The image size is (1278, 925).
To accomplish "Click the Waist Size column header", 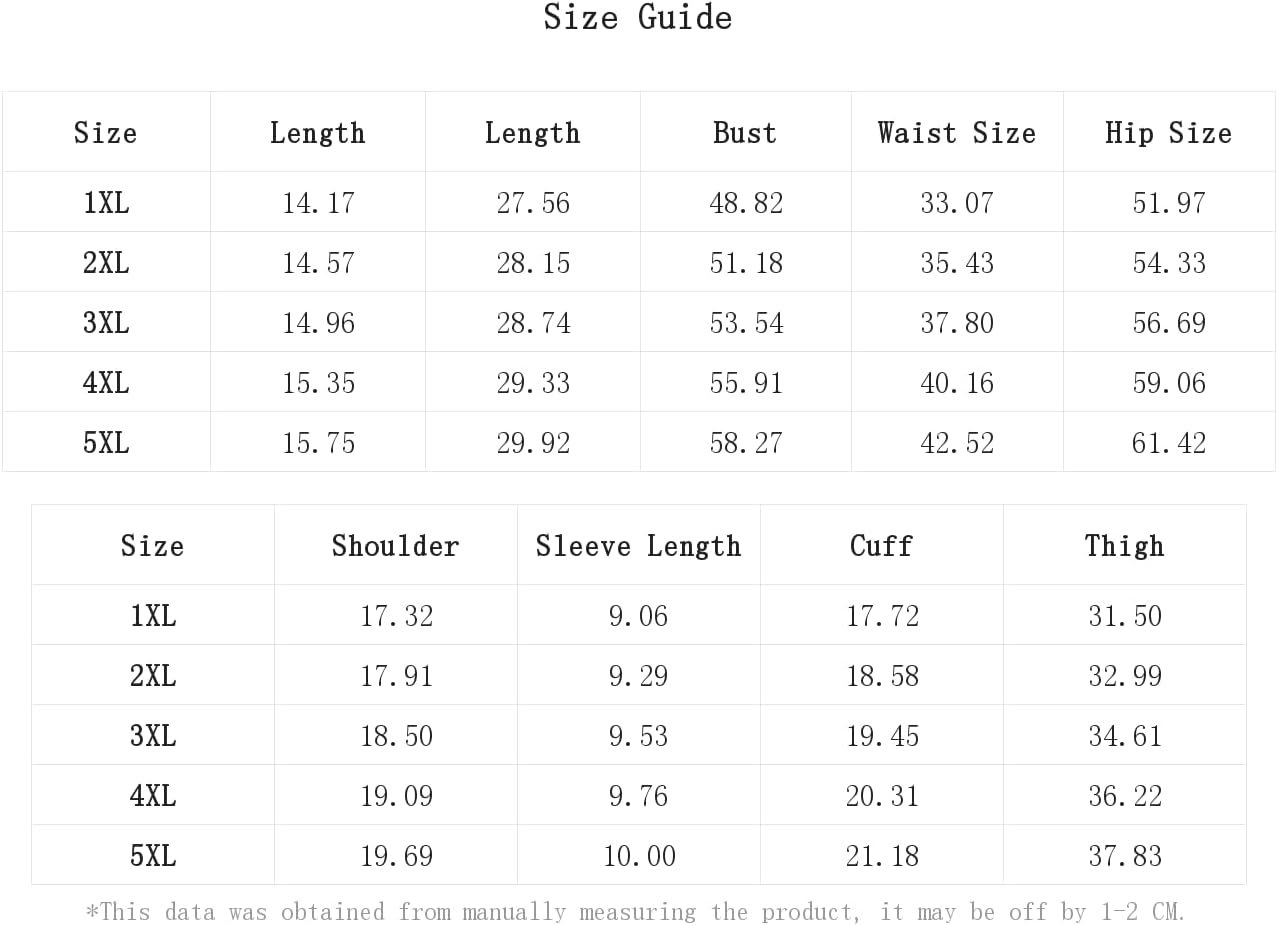I will pos(957,133).
